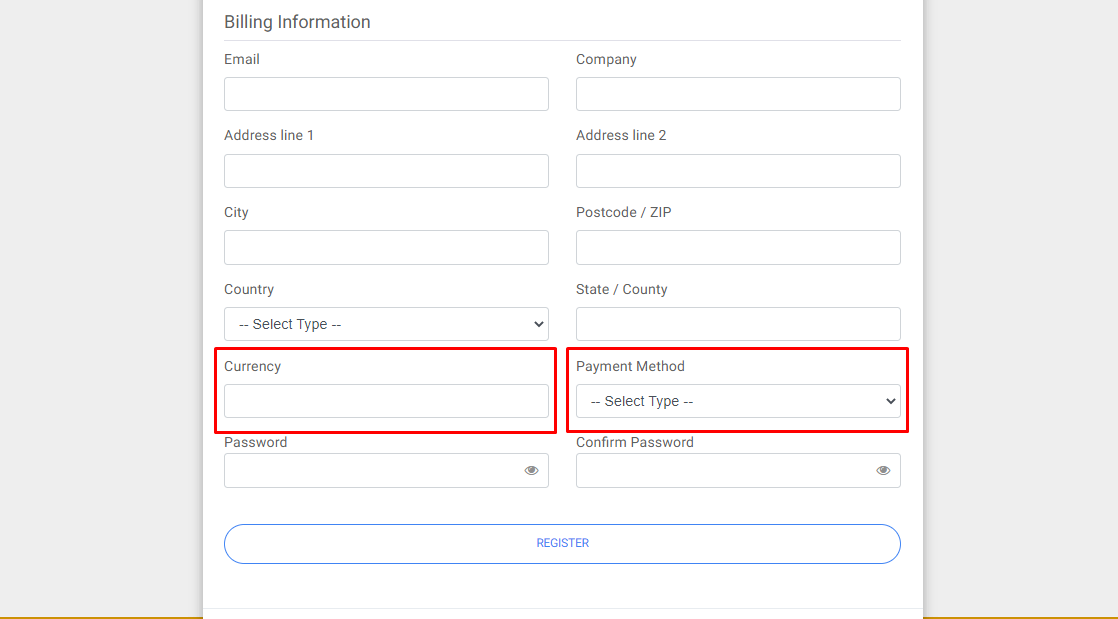The width and height of the screenshot is (1118, 619).
Task: Select the State / County field
Action: [738, 324]
